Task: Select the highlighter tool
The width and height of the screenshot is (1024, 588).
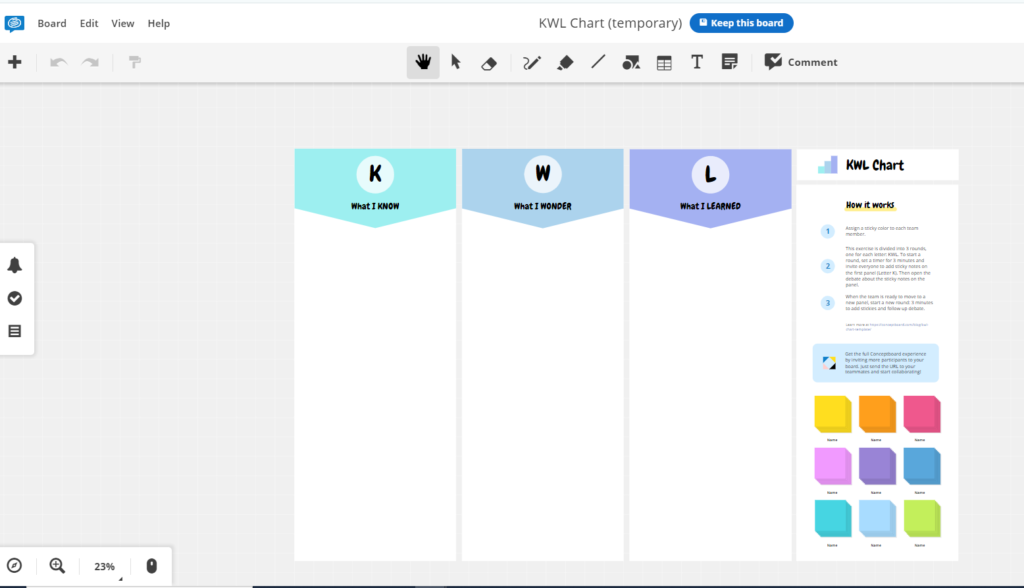Action: point(565,62)
